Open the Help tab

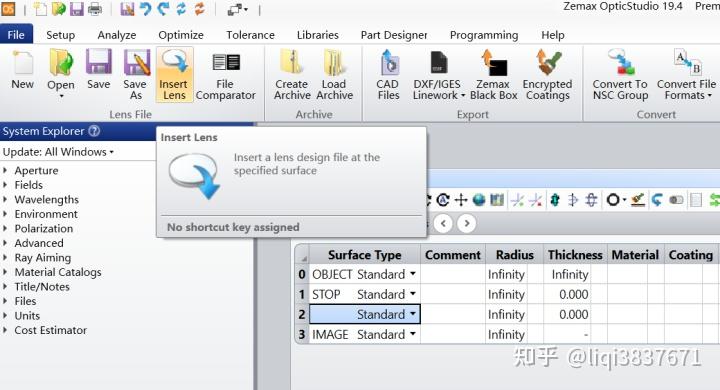pos(553,35)
